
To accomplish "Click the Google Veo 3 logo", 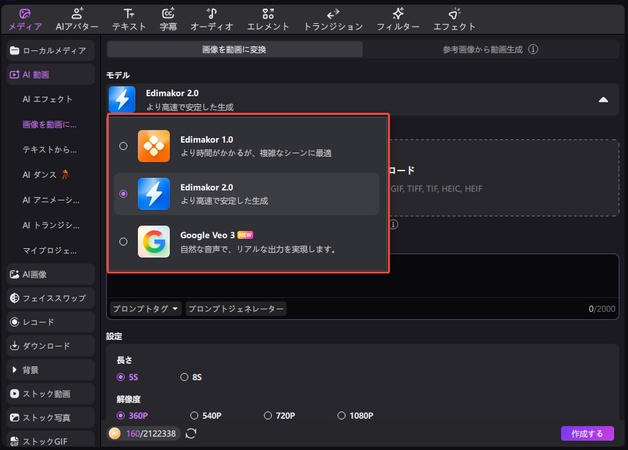I will pyautogui.click(x=154, y=241).
